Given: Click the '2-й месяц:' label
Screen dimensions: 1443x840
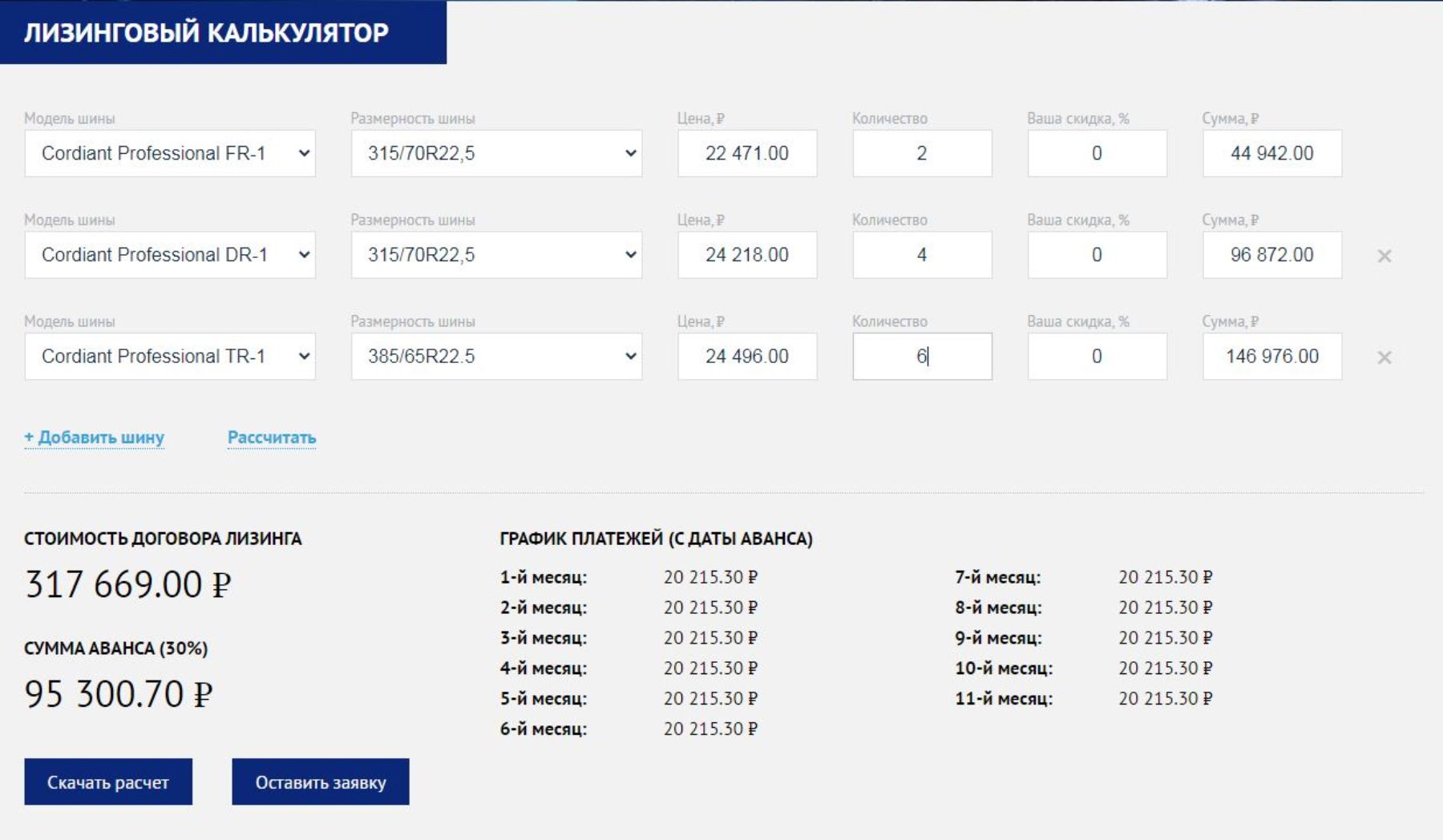Looking at the screenshot, I should (544, 608).
